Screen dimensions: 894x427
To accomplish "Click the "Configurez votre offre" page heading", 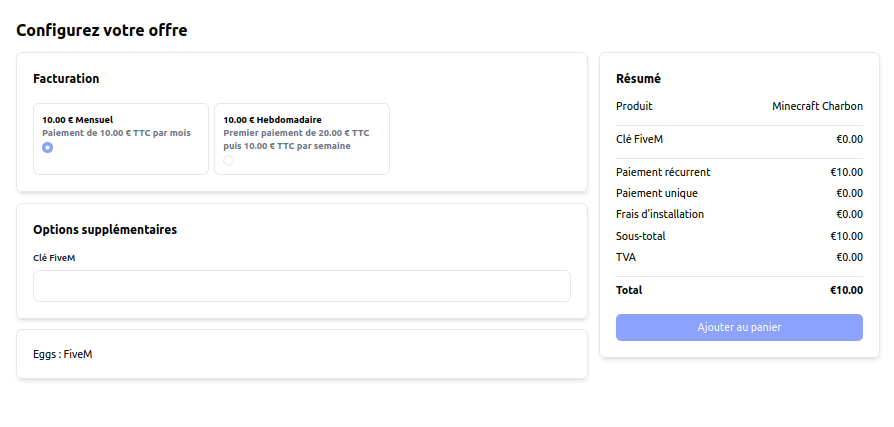I will pyautogui.click(x=102, y=30).
